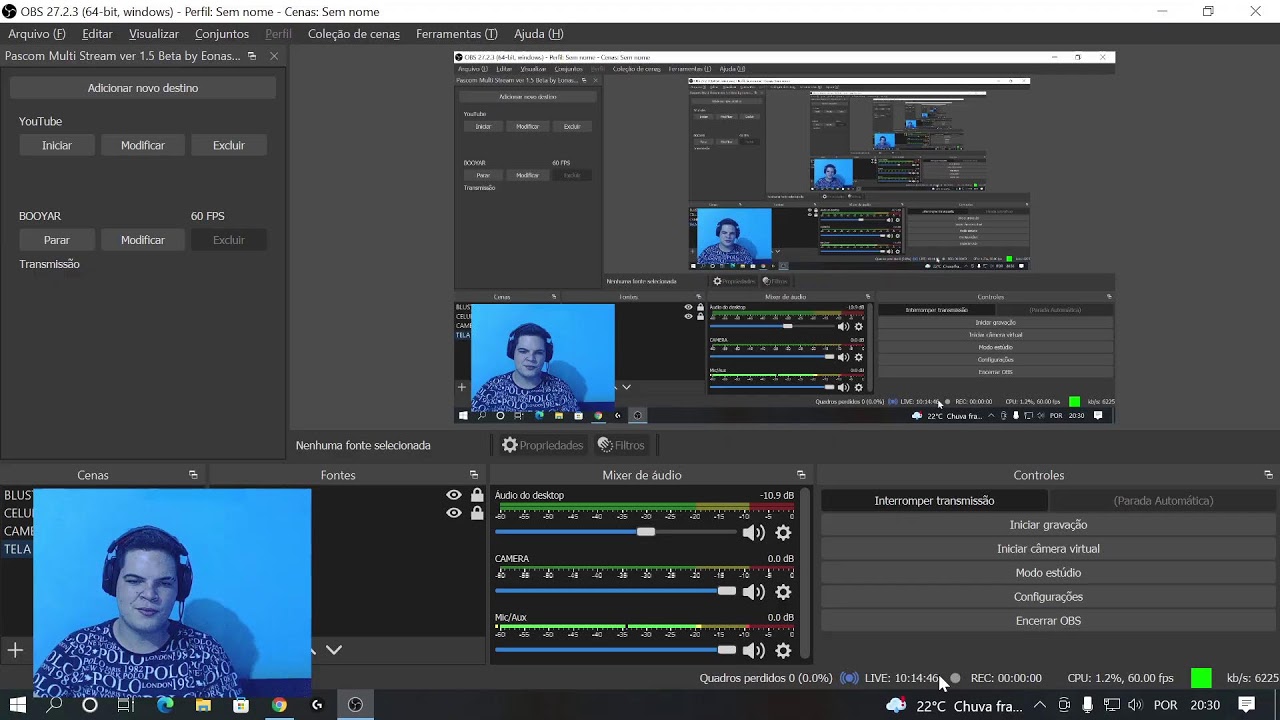This screenshot has width=1280, height=720.
Task: Move selected source down with chevron arrow
Action: 334,650
